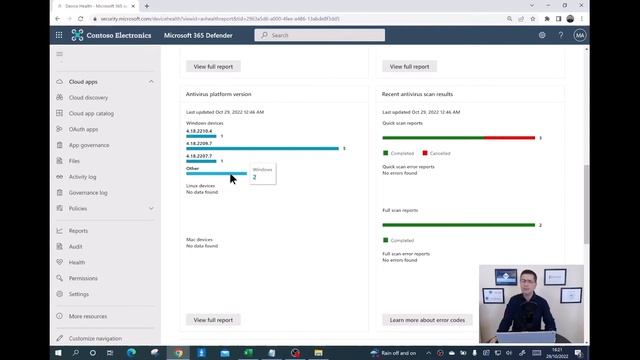
Task: Expand the Policies section chevron
Action: pos(151,208)
